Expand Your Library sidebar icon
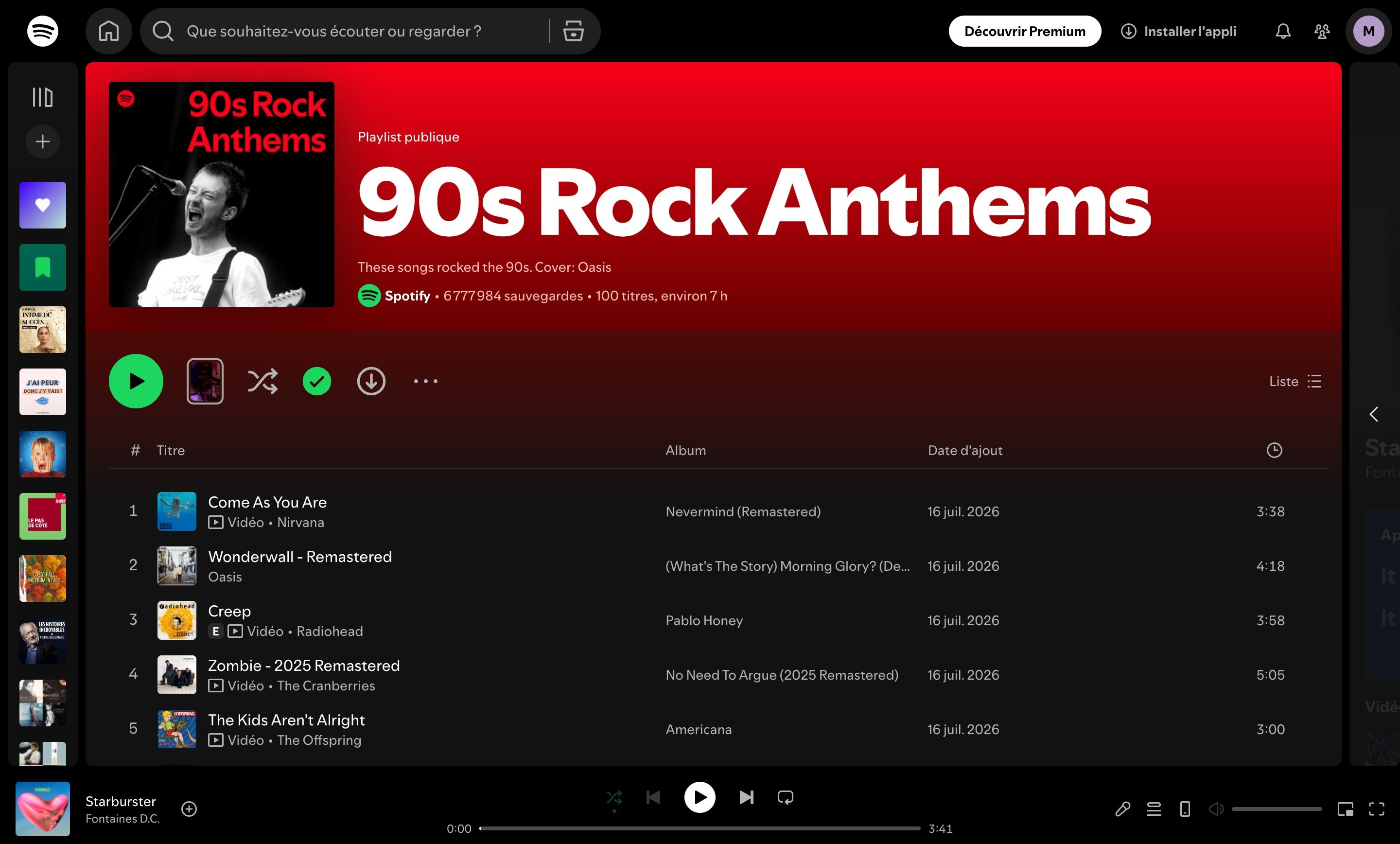The image size is (1400, 844). (43, 97)
